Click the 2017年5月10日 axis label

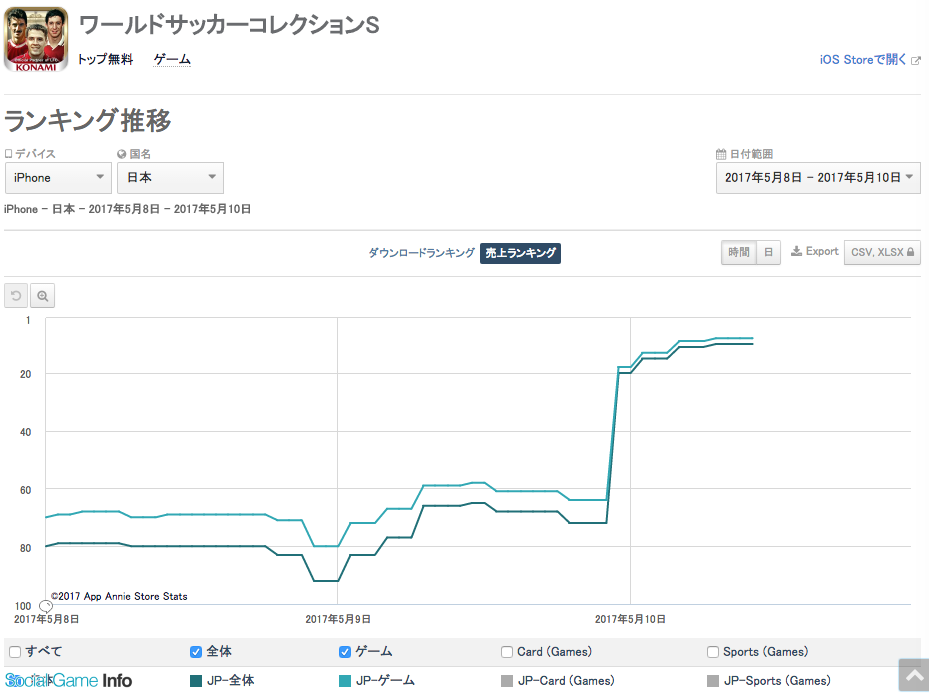pos(630,619)
